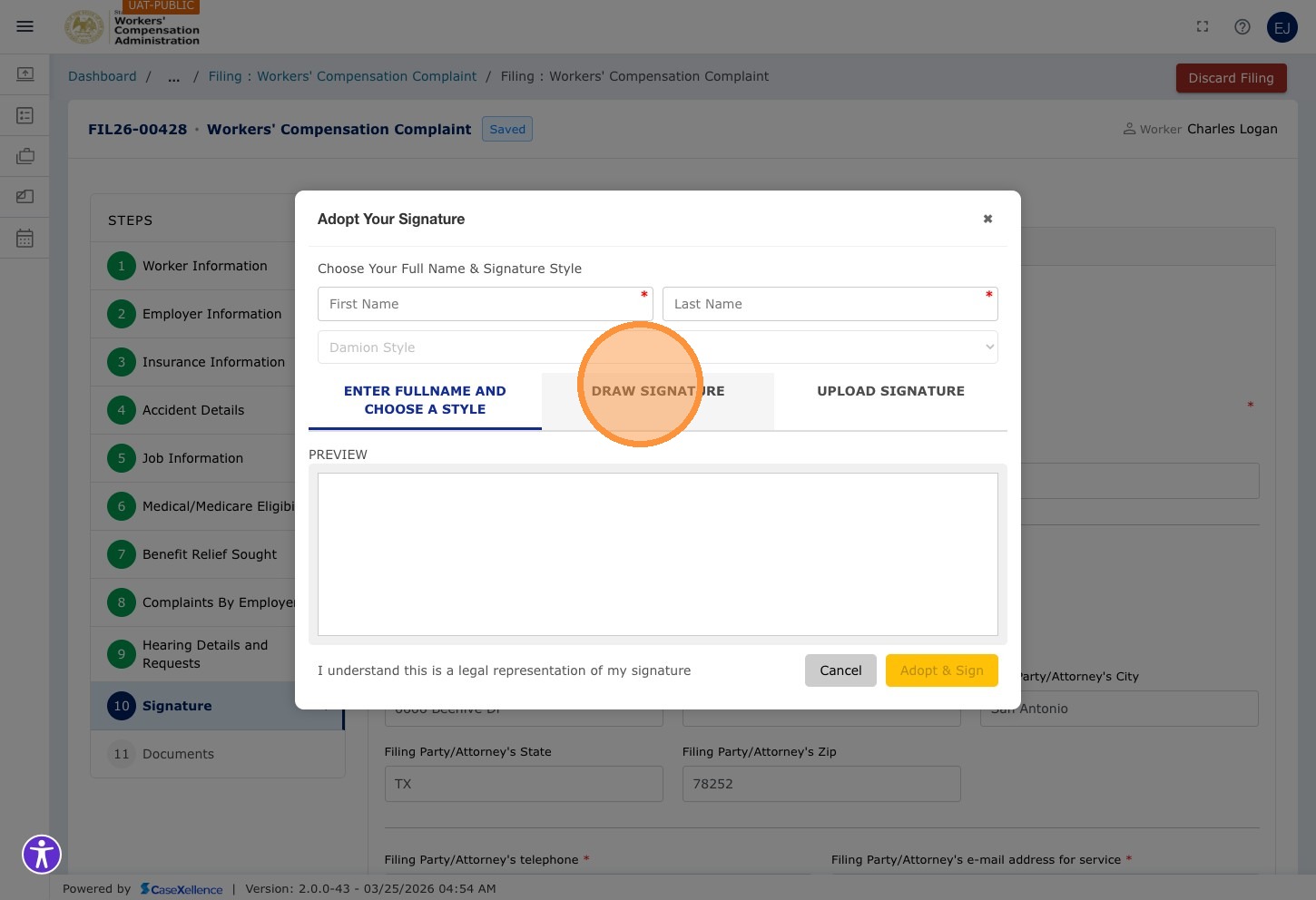Viewport: 1316px width, 900px height.
Task: Go to Complaints By Employer step
Action: pyautogui.click(x=218, y=602)
